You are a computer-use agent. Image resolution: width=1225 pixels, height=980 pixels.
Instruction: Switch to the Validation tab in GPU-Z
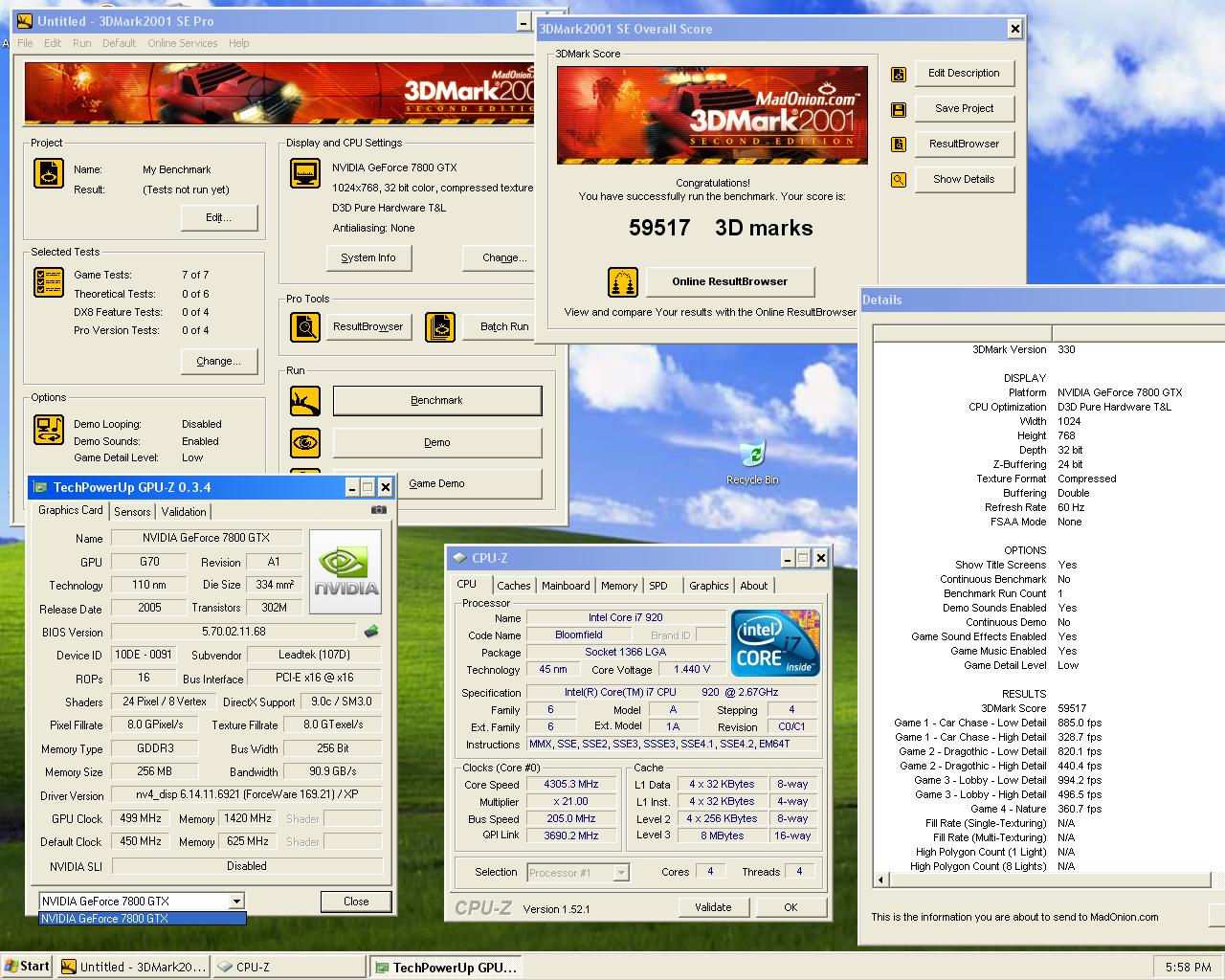(183, 512)
